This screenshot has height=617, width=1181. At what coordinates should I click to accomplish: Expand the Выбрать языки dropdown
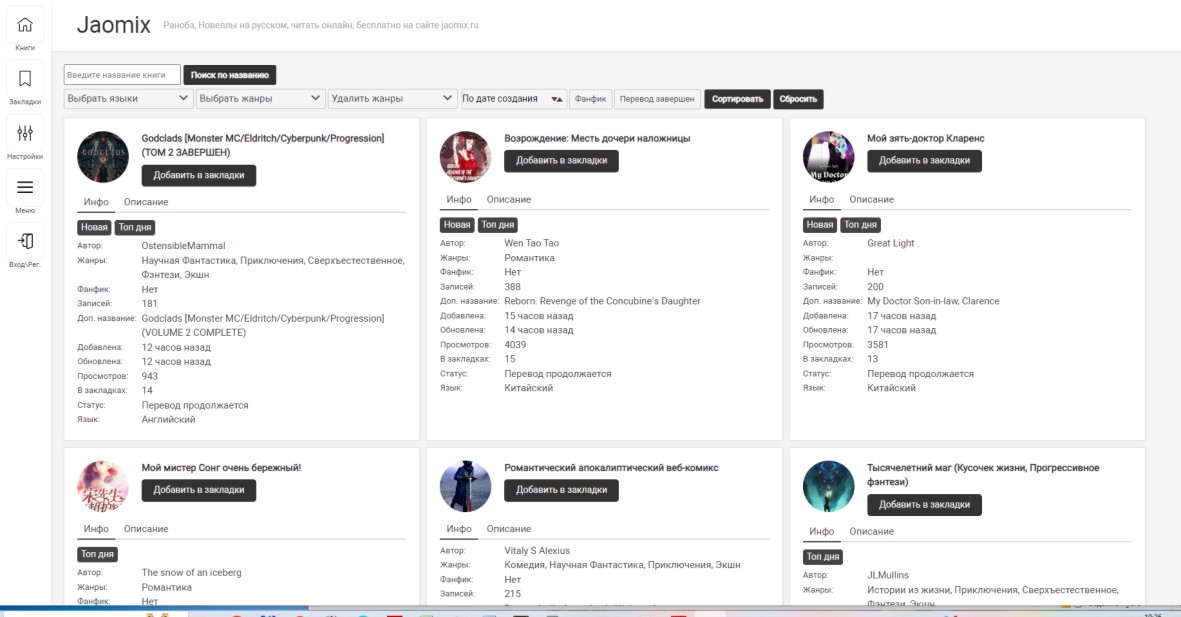pyautogui.click(x=128, y=99)
